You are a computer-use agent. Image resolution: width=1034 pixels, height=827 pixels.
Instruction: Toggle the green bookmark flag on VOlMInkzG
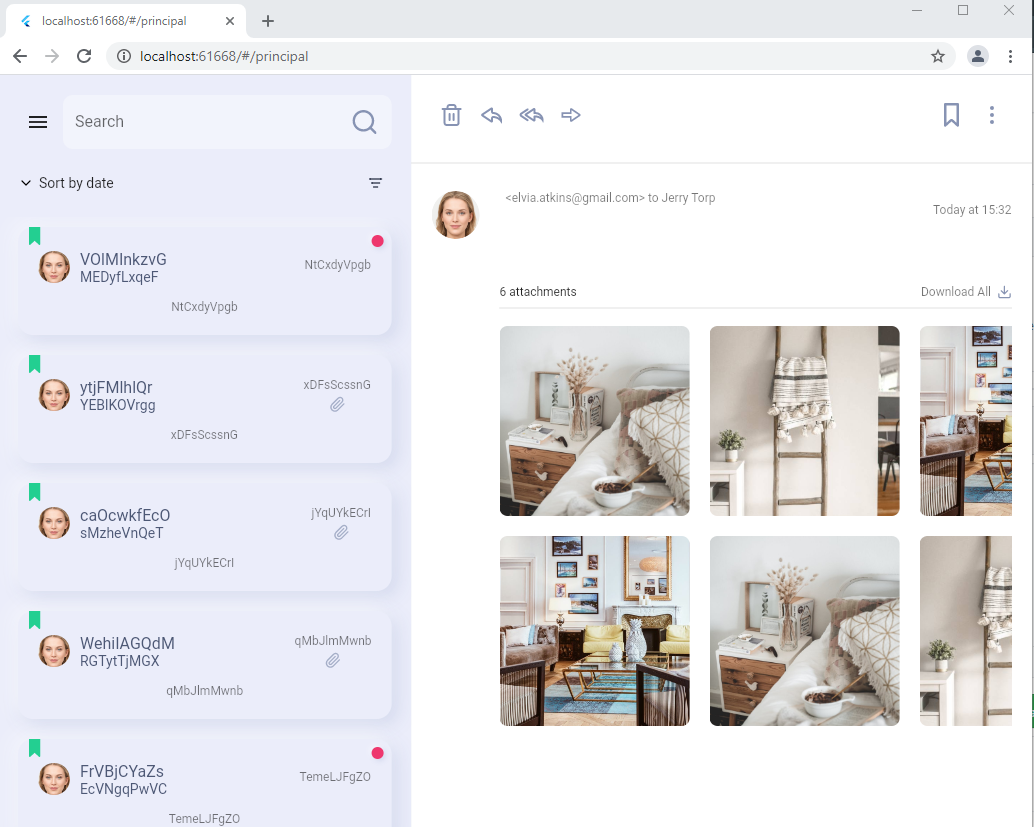point(35,236)
